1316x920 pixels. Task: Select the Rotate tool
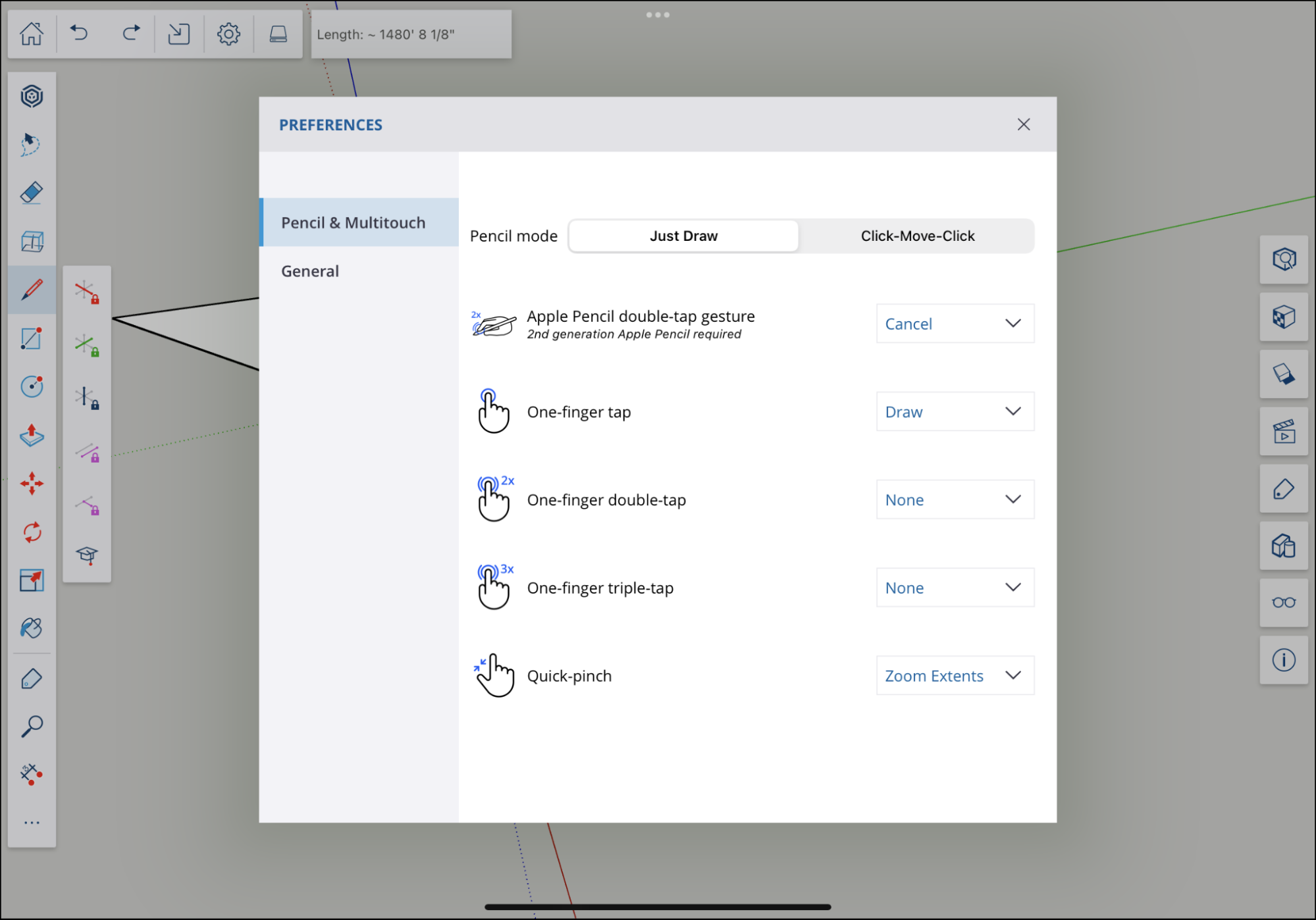pyautogui.click(x=32, y=532)
